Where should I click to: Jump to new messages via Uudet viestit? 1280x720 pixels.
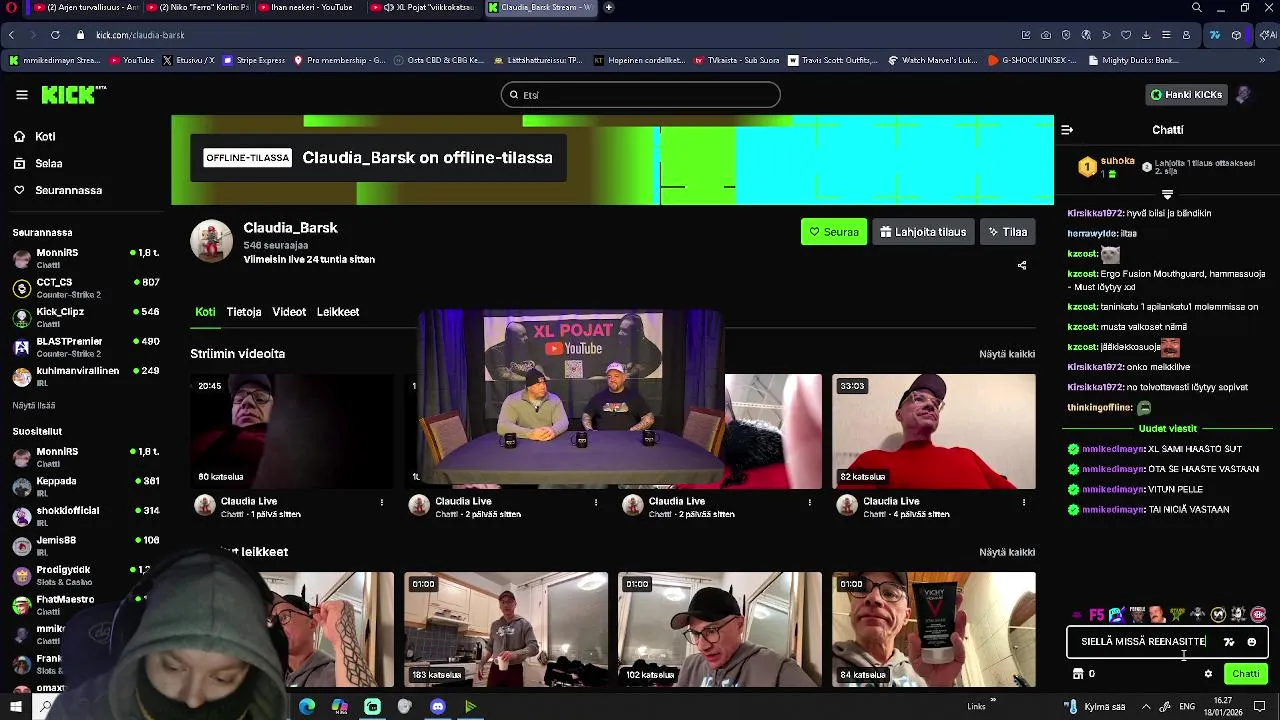pyautogui.click(x=1167, y=429)
